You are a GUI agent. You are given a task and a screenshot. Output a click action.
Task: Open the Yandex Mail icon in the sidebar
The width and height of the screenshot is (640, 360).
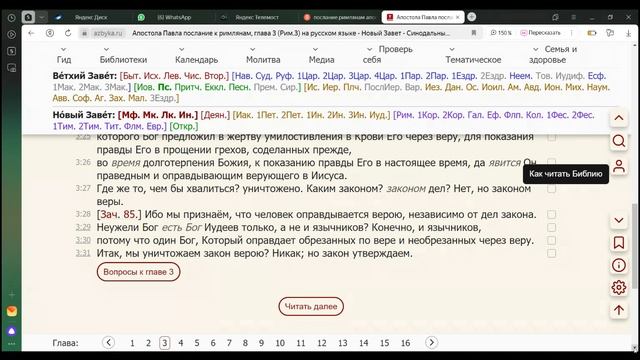tap(11, 311)
